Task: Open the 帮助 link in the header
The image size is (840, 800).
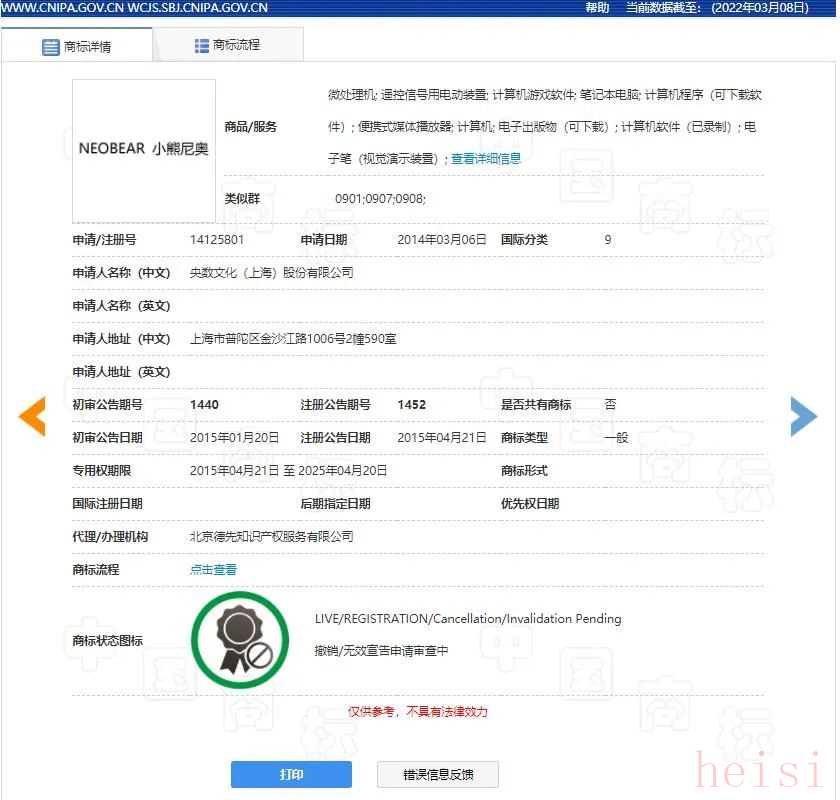Action: [597, 8]
